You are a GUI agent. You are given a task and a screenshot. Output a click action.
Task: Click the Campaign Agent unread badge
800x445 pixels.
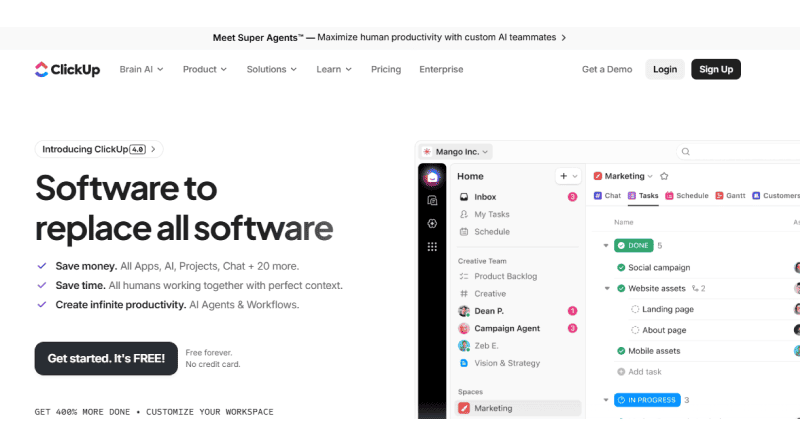572,328
